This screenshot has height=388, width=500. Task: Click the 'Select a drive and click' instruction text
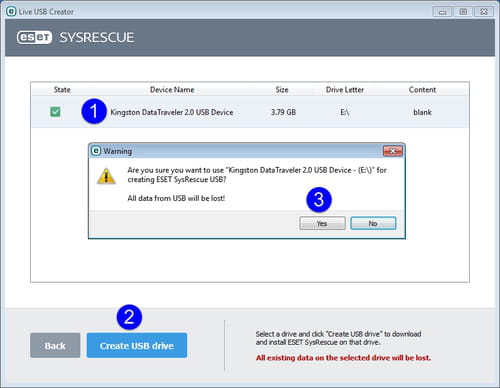pos(338,338)
